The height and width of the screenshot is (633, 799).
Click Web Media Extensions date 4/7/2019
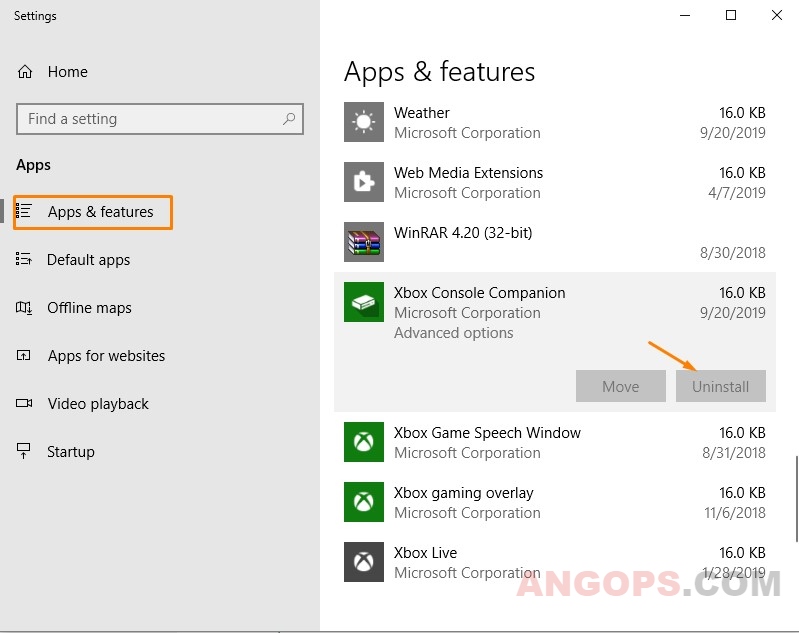(736, 193)
